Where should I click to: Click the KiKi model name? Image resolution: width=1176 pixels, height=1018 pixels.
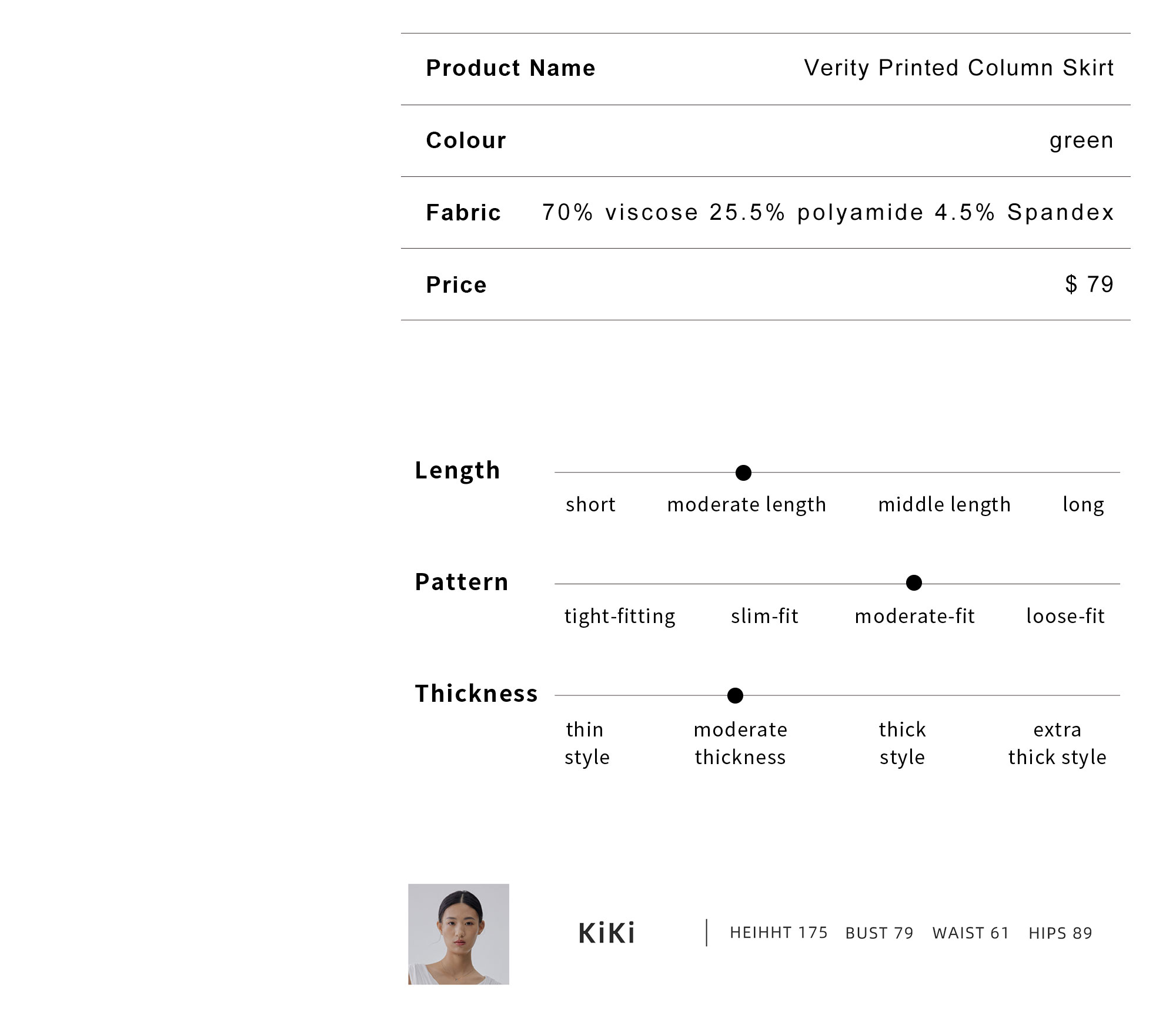pyautogui.click(x=607, y=933)
